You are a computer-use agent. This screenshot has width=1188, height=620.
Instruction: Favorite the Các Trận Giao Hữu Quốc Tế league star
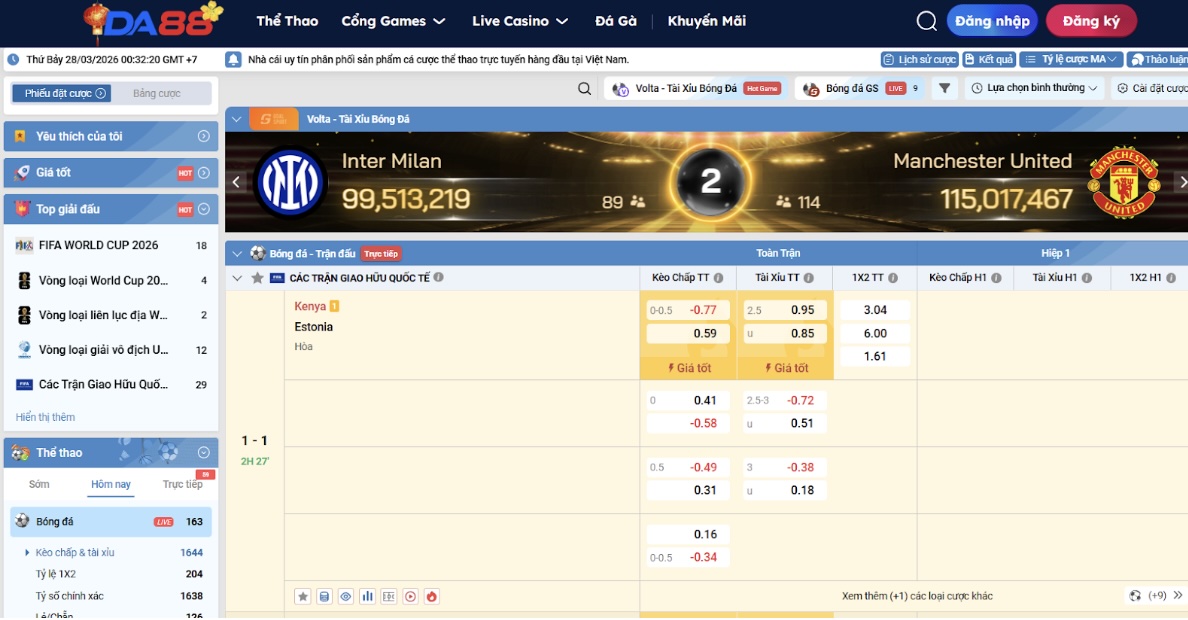click(258, 278)
